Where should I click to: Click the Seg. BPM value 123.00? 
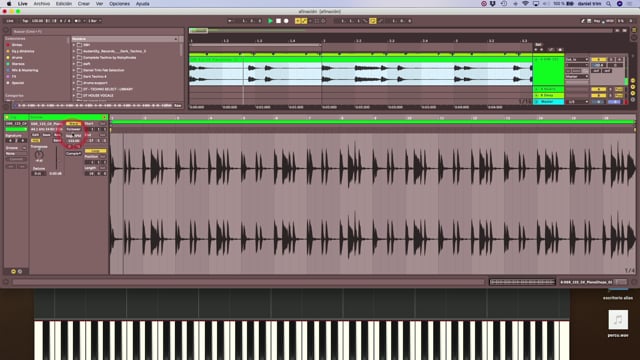[73, 141]
